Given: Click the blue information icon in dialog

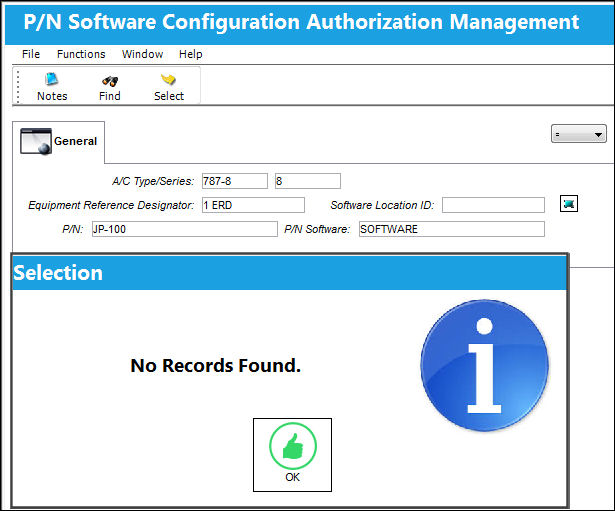Looking at the screenshot, I should (x=485, y=366).
